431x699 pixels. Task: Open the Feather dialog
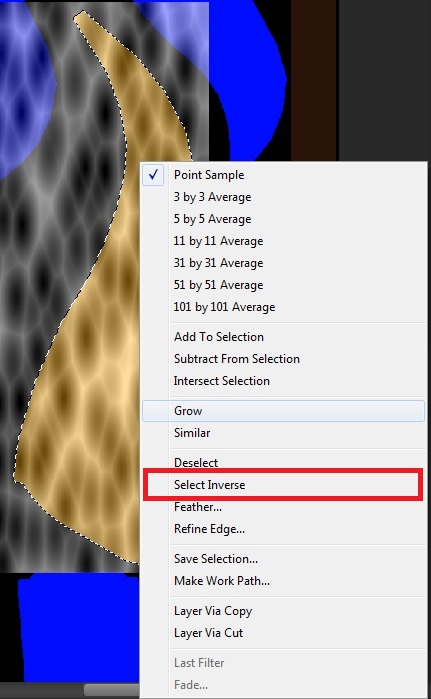pyautogui.click(x=283, y=507)
